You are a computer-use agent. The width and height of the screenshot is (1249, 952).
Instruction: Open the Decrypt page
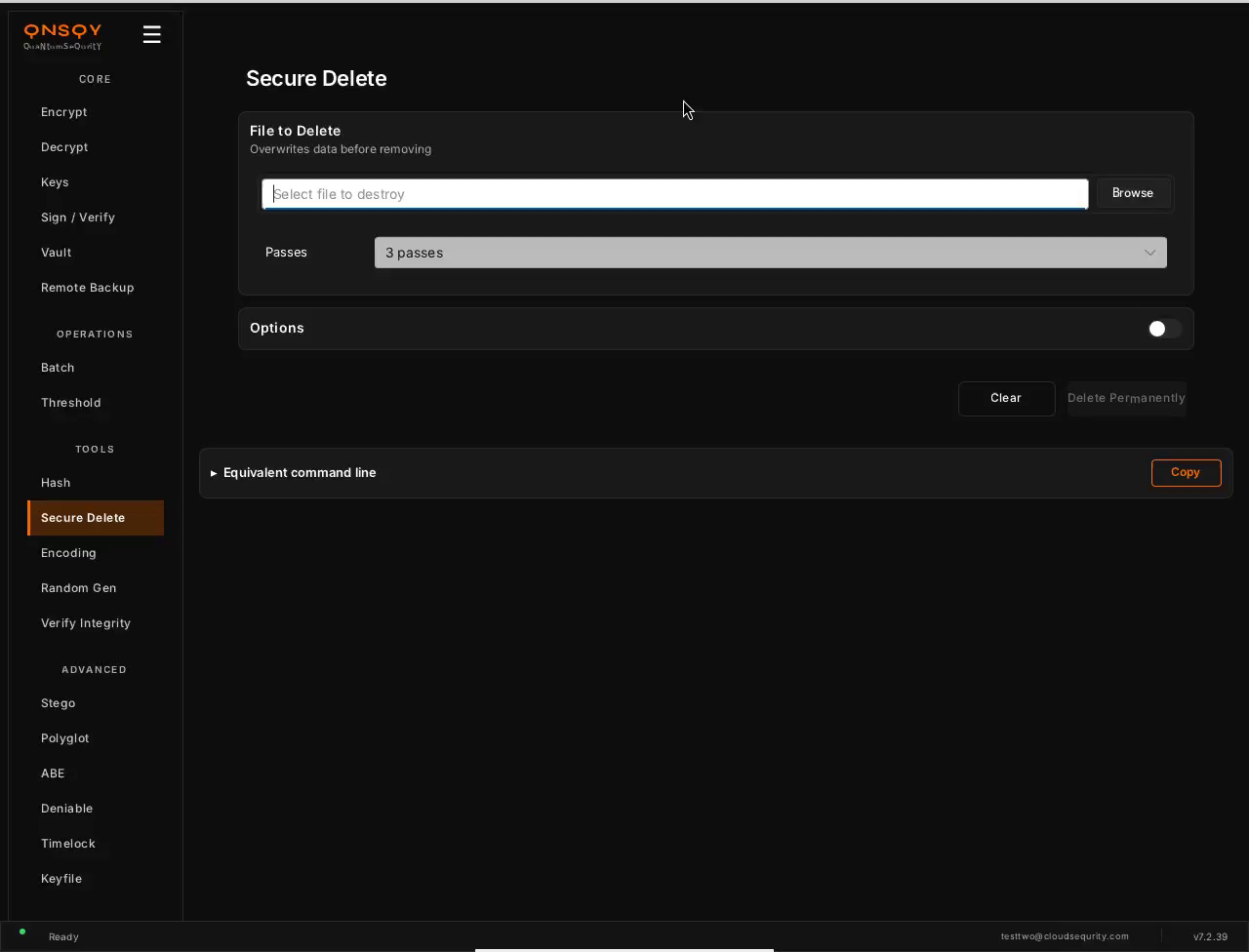click(96, 147)
